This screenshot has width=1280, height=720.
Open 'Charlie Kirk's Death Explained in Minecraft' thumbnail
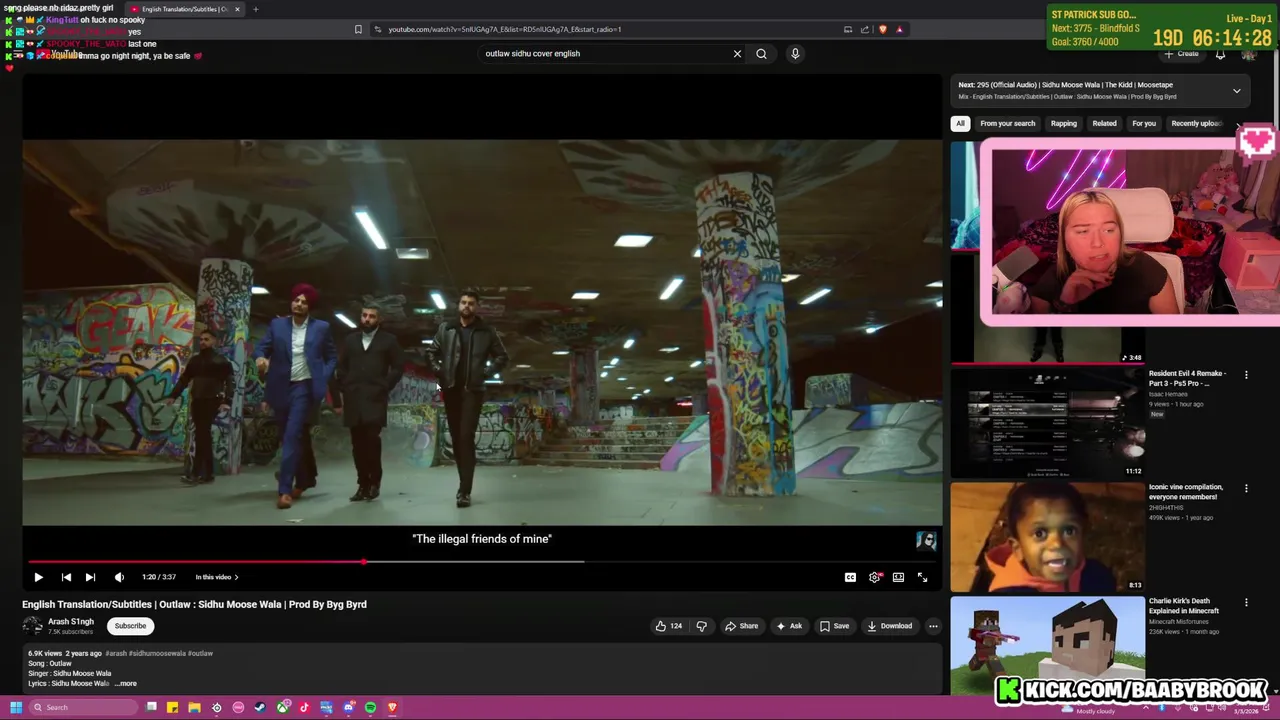click(x=1047, y=646)
